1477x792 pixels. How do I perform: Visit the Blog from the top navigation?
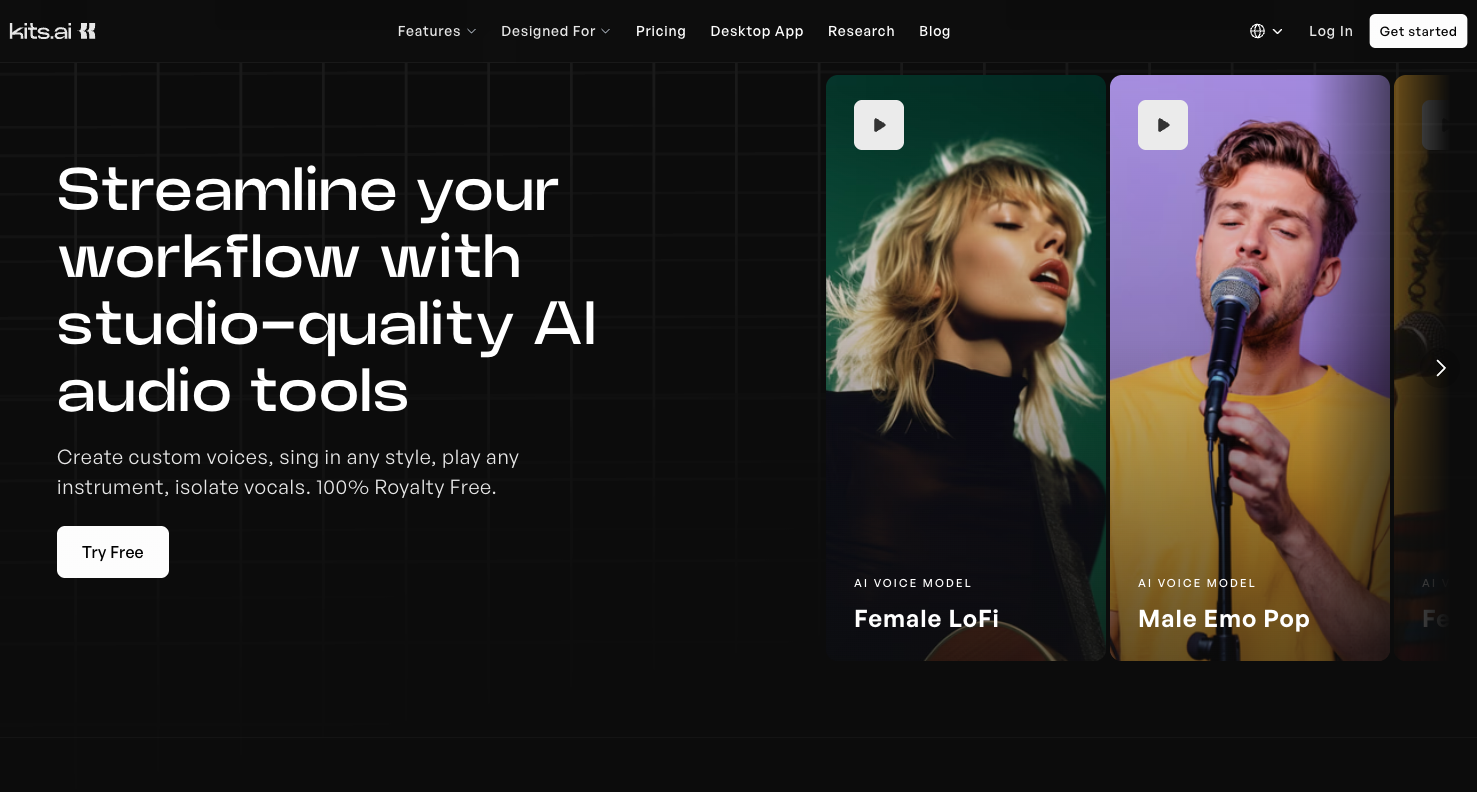[x=934, y=31]
